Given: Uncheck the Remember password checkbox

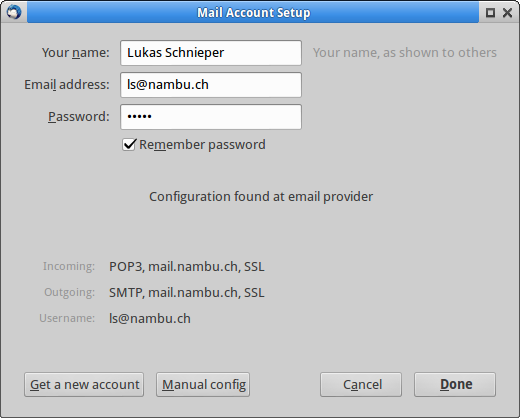Looking at the screenshot, I should (129, 145).
